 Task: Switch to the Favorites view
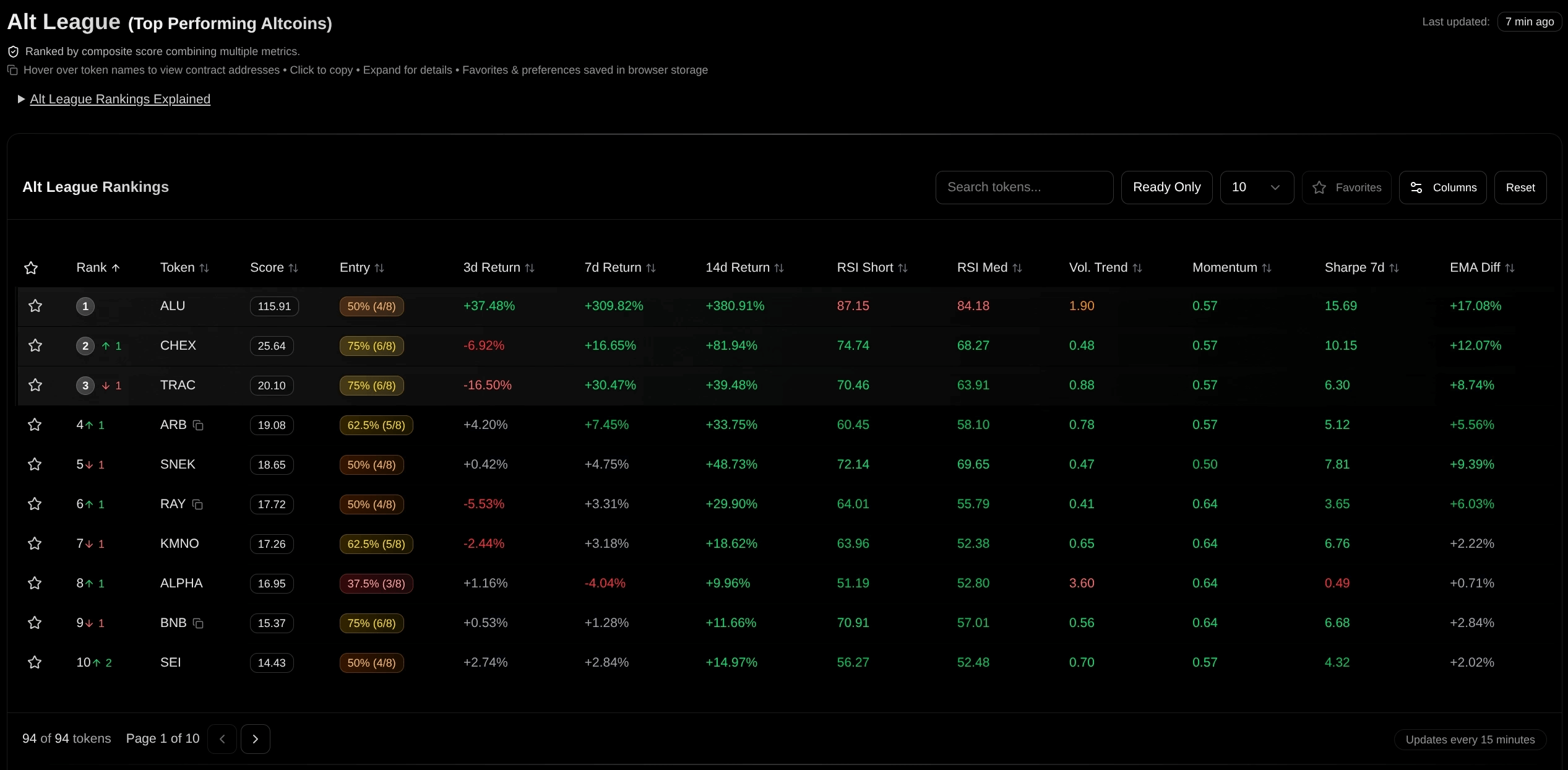[1346, 187]
